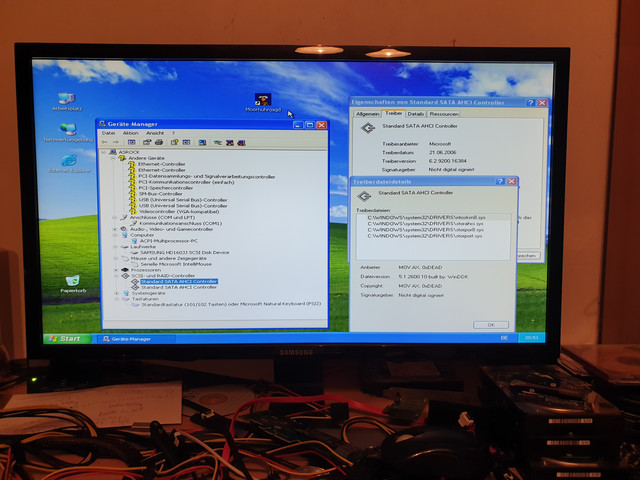The image size is (640, 480).
Task: Select the storport.sys driver file
Action: 425,236
